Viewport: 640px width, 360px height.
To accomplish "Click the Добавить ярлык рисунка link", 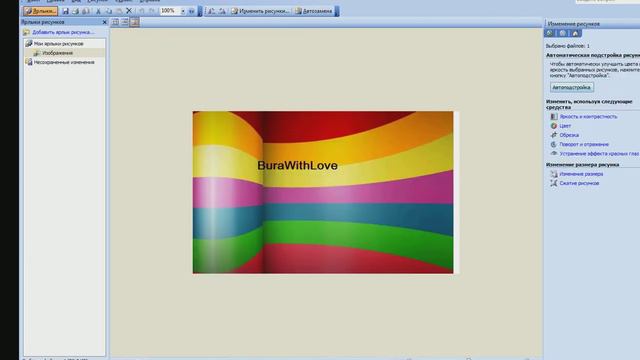I will 63,32.
